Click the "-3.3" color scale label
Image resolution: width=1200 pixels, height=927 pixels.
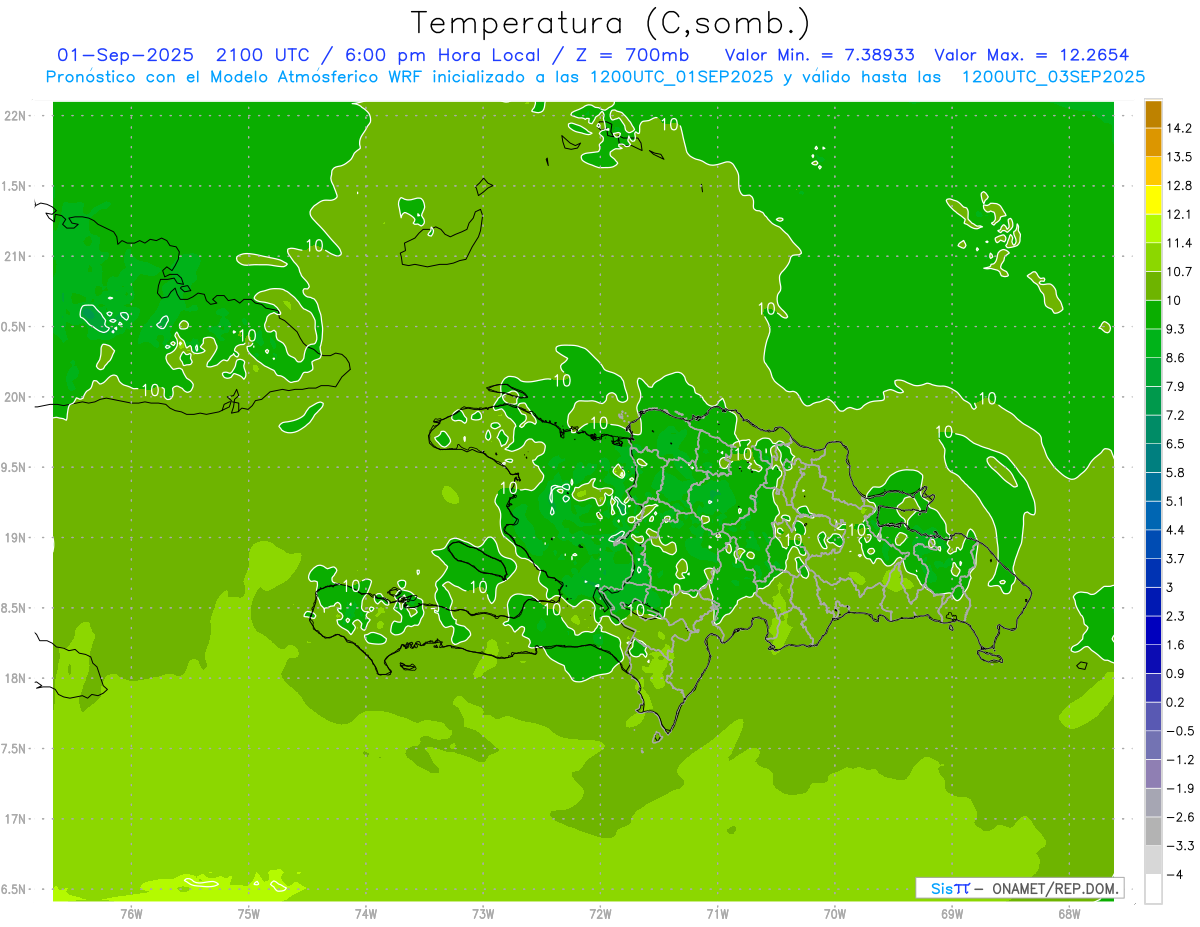point(1180,846)
